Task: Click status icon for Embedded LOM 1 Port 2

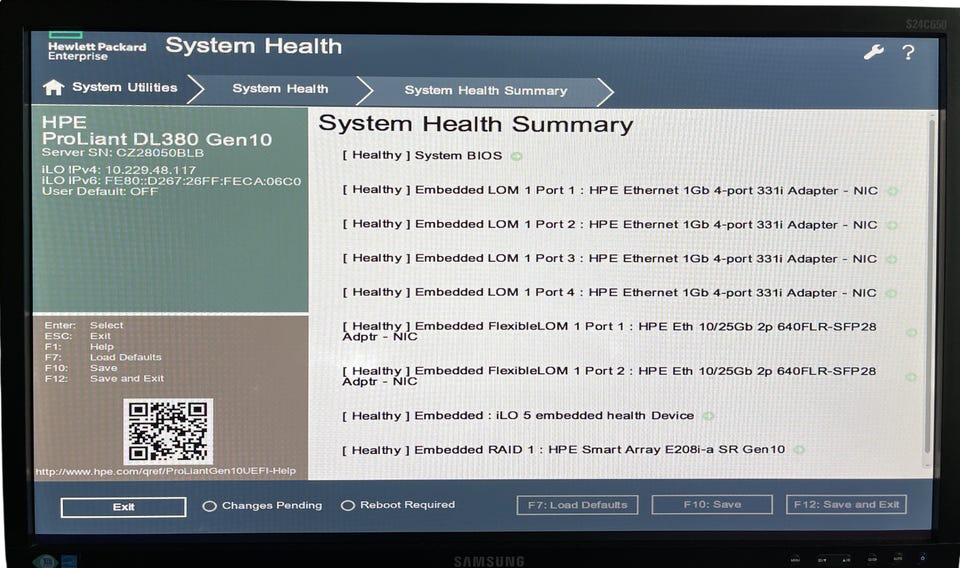Action: (892, 225)
